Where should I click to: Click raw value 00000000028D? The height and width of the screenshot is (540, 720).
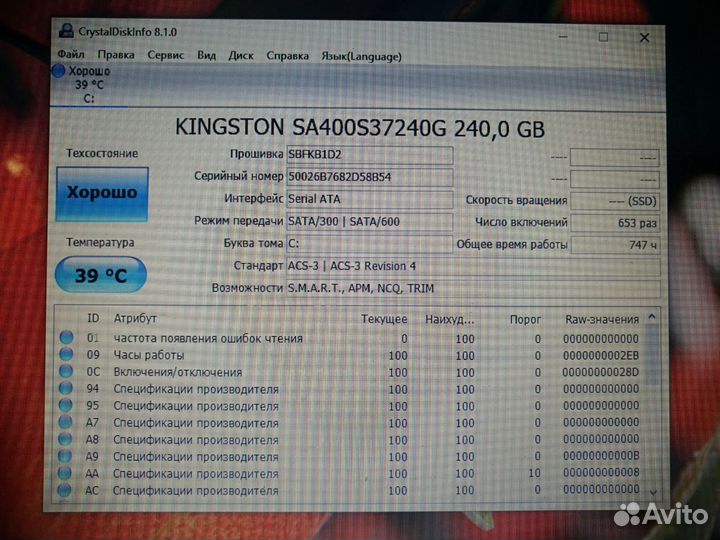(601, 372)
